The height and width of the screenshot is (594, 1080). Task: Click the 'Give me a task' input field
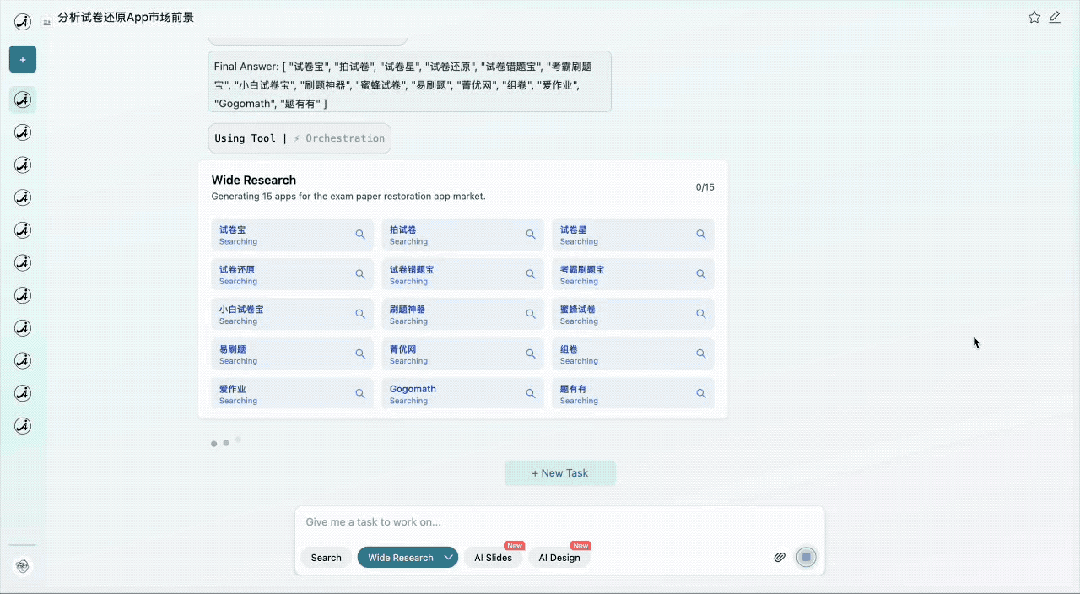click(x=558, y=522)
